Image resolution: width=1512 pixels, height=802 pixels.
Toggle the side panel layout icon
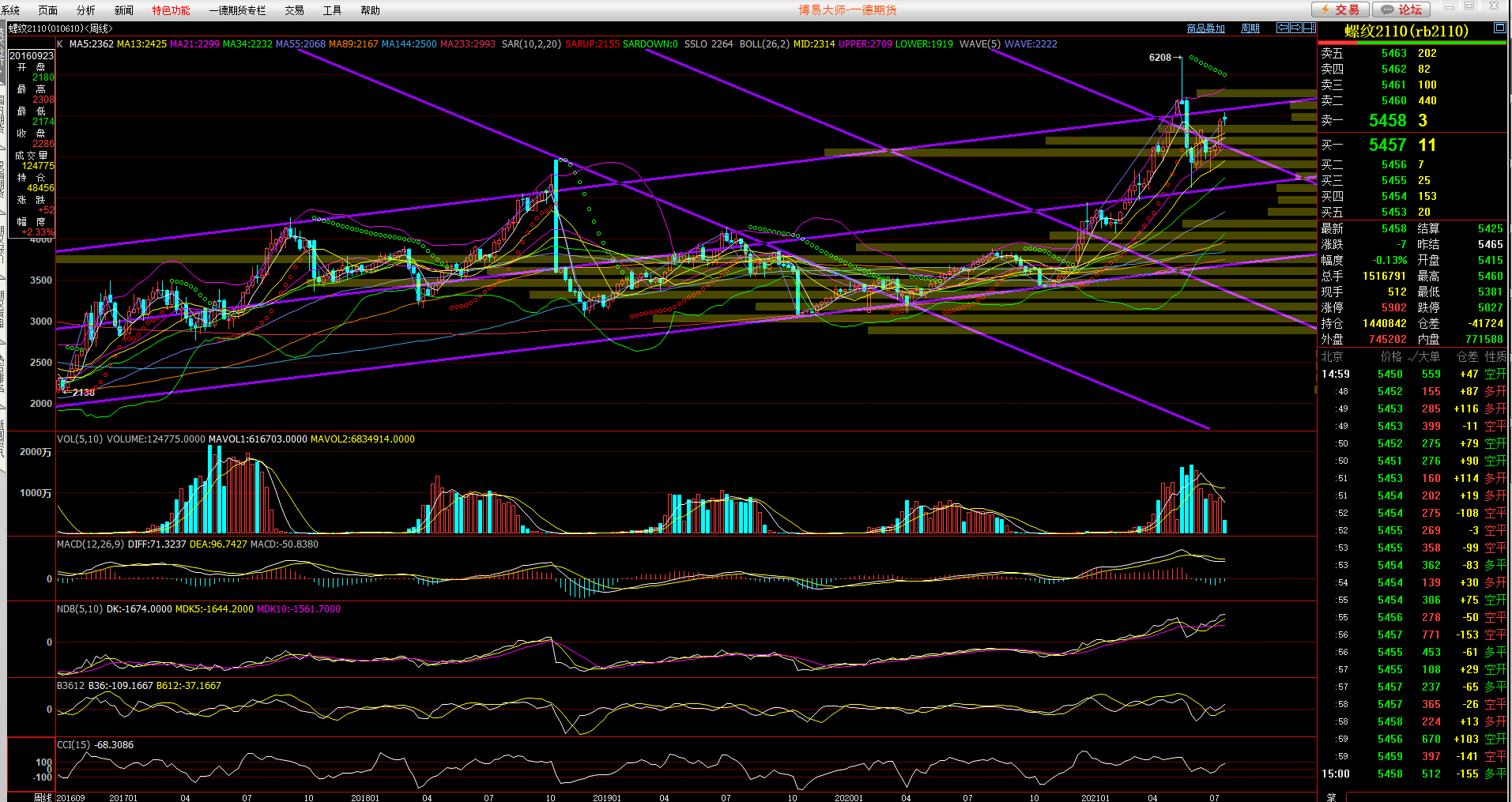pos(1309,28)
